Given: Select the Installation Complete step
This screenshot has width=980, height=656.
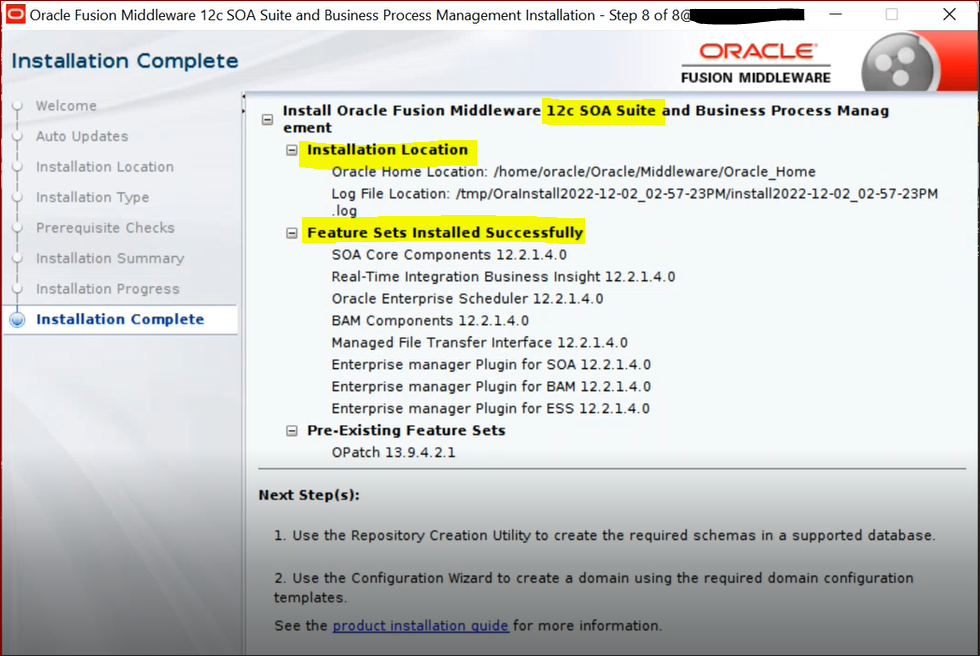Looking at the screenshot, I should point(120,319).
